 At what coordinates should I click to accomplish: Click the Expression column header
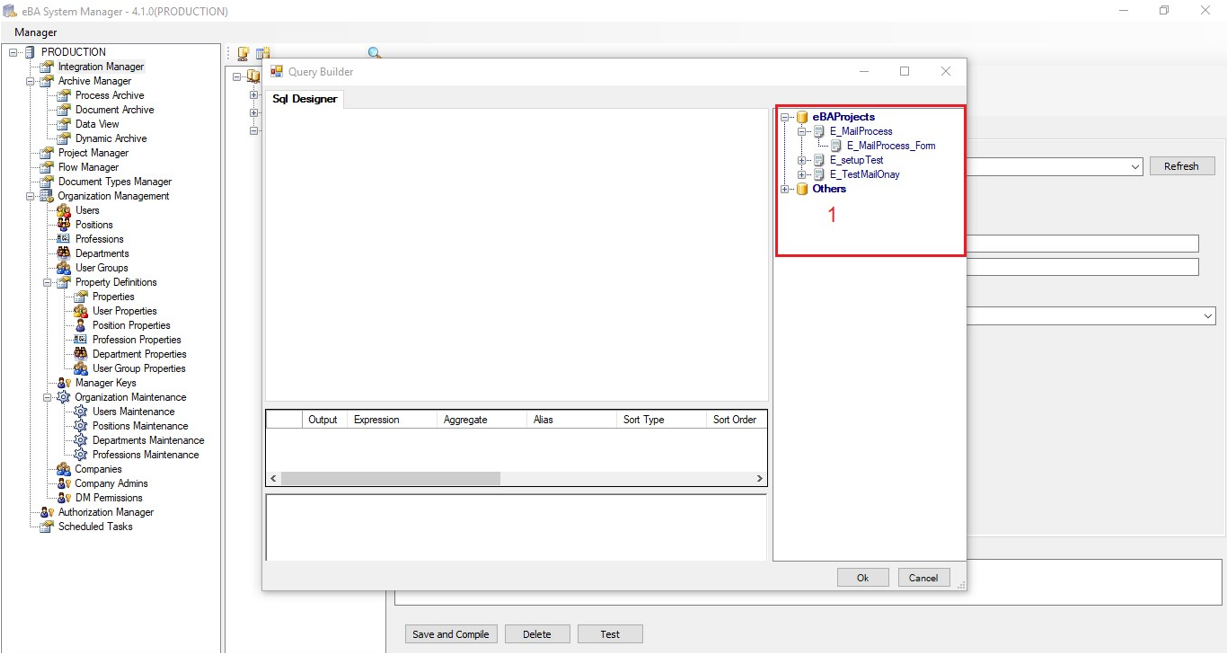pos(391,420)
